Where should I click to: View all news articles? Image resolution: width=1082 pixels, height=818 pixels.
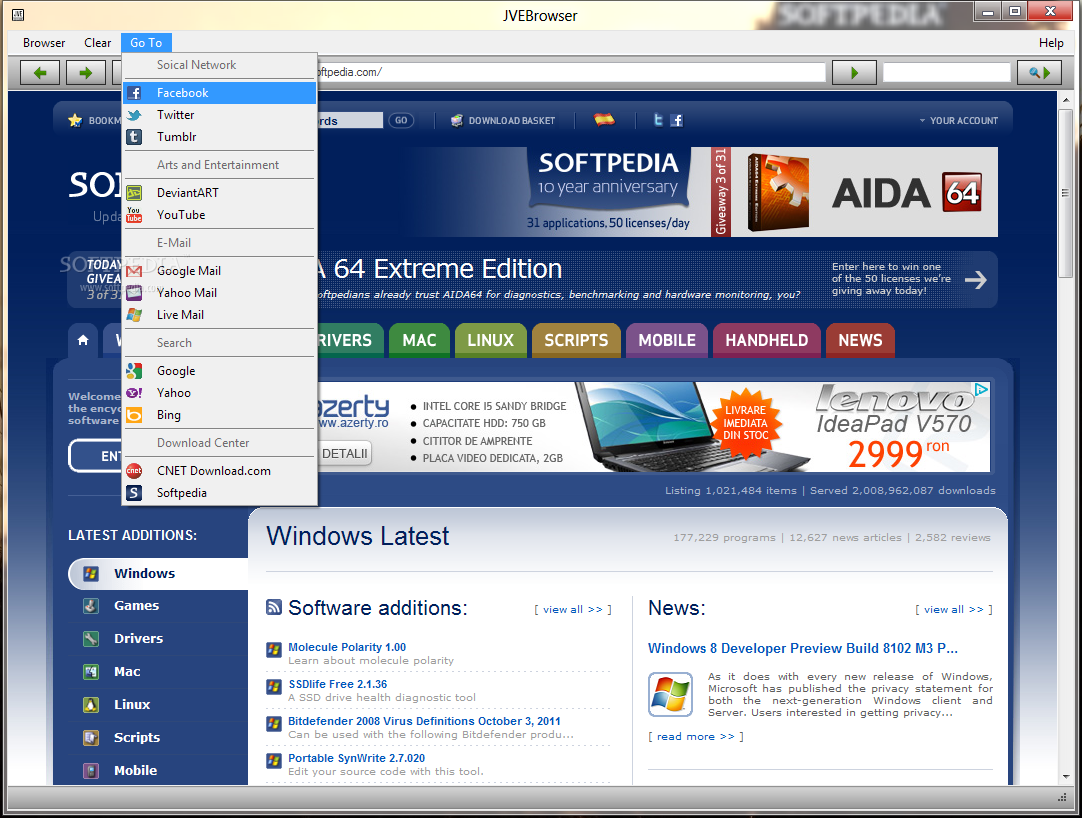(954, 610)
